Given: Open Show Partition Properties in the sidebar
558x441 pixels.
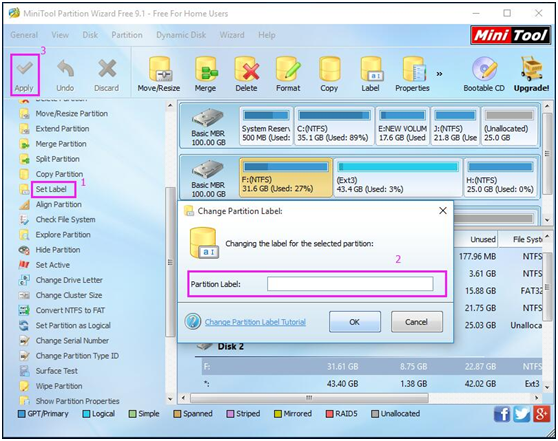Looking at the screenshot, I should pos(77,401).
